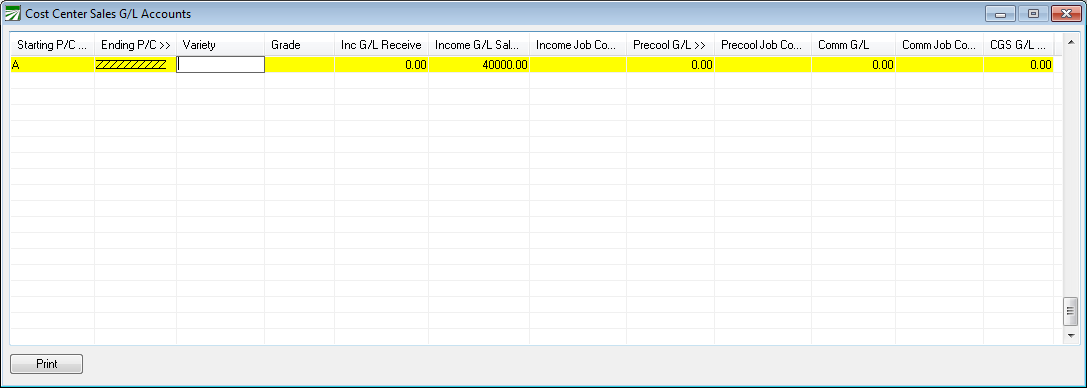Click the application icon in title bar

click(x=12, y=13)
